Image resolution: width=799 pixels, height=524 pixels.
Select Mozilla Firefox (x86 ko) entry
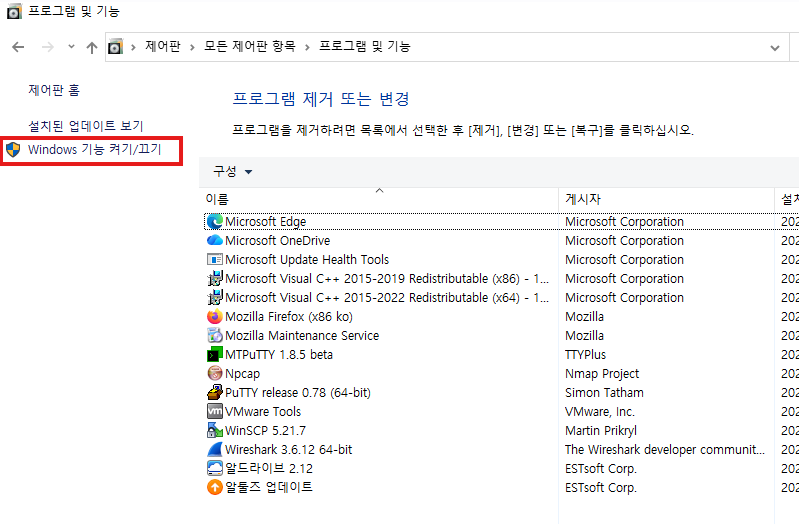[x=289, y=316]
